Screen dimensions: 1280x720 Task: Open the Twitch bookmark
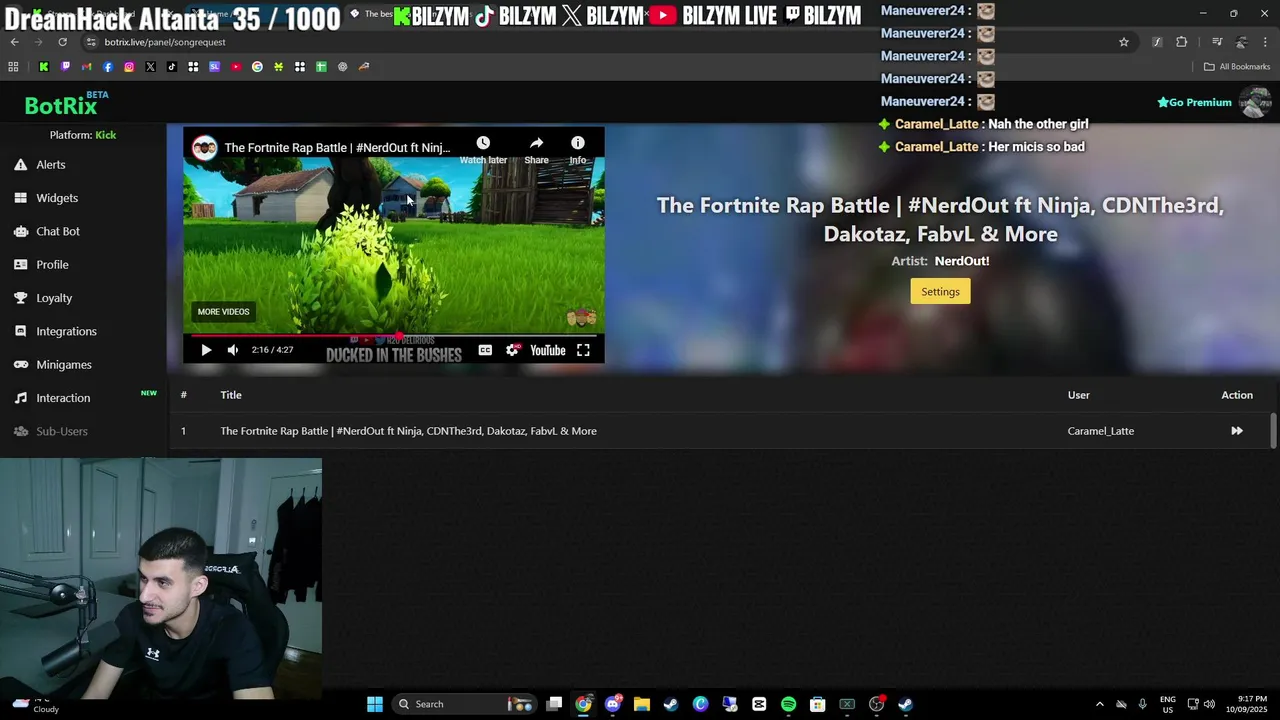65,67
